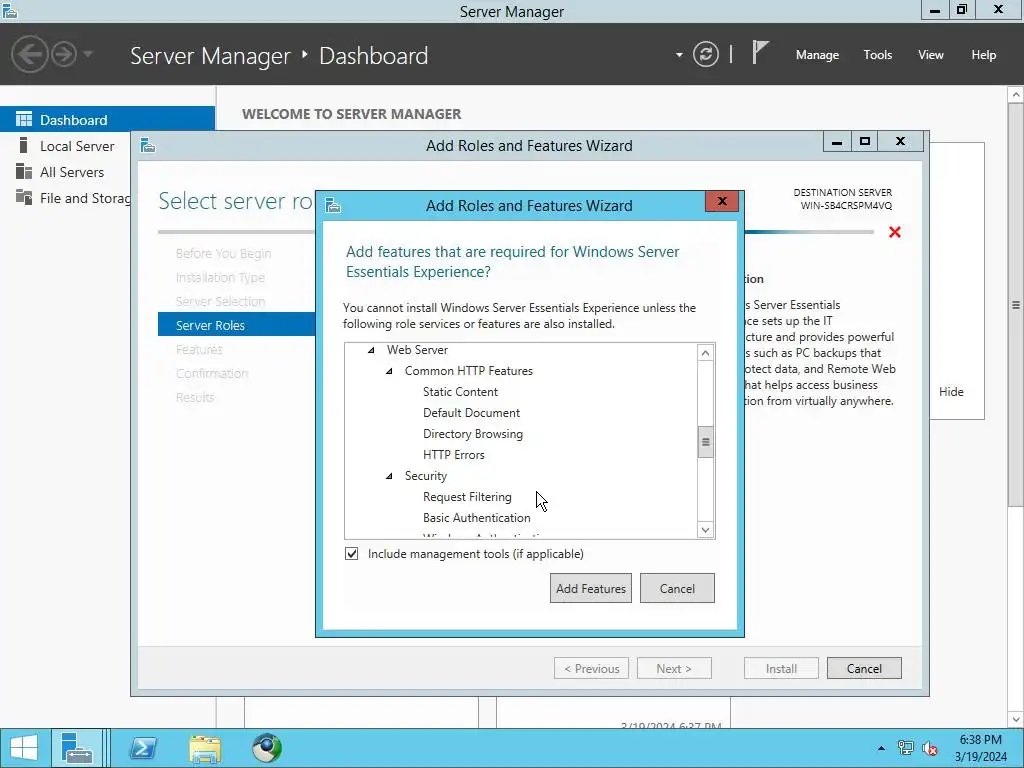The image size is (1024, 768).
Task: Click the muted speaker tray icon
Action: [x=929, y=748]
